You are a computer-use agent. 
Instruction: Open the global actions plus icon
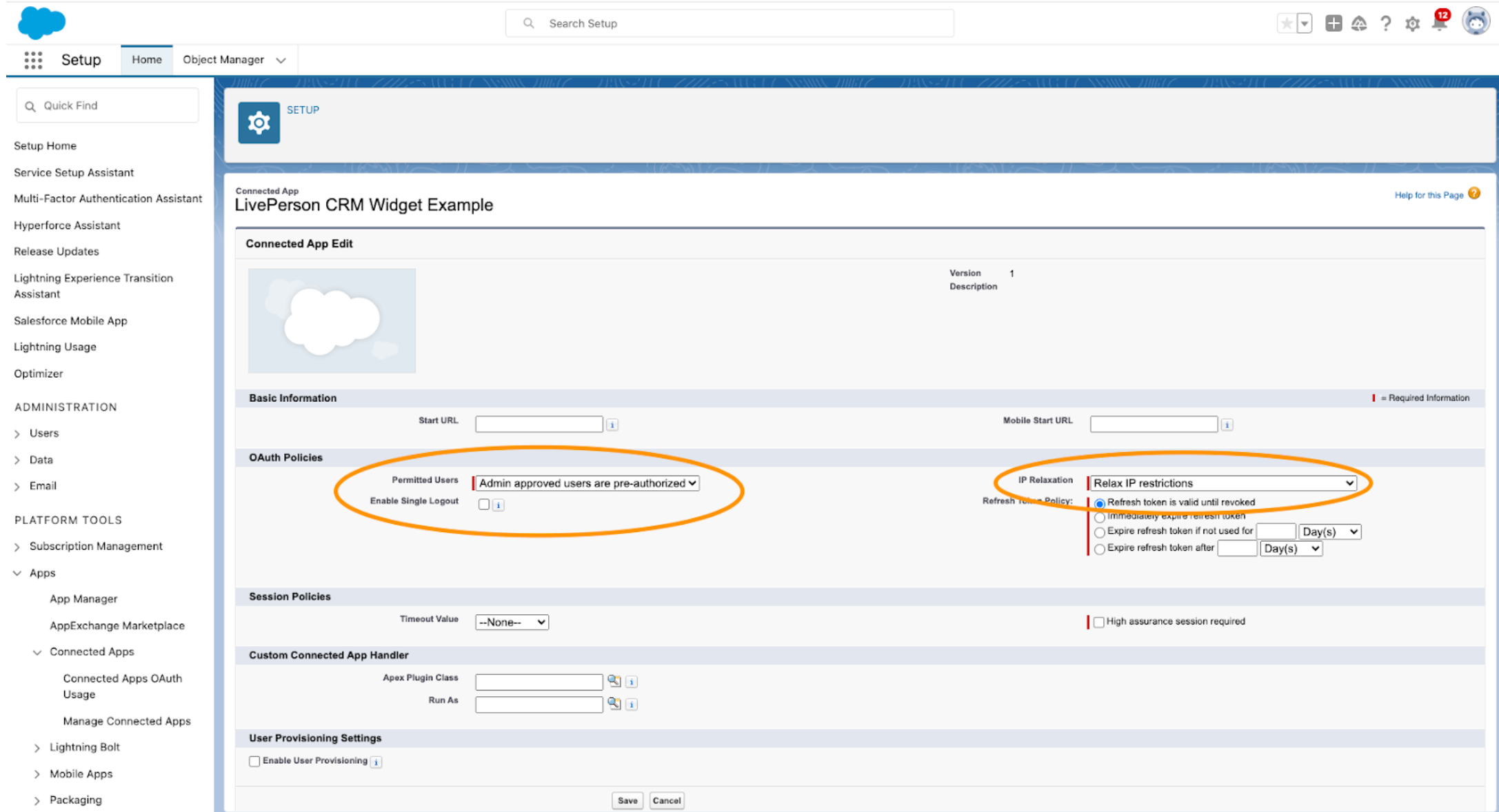(1334, 23)
